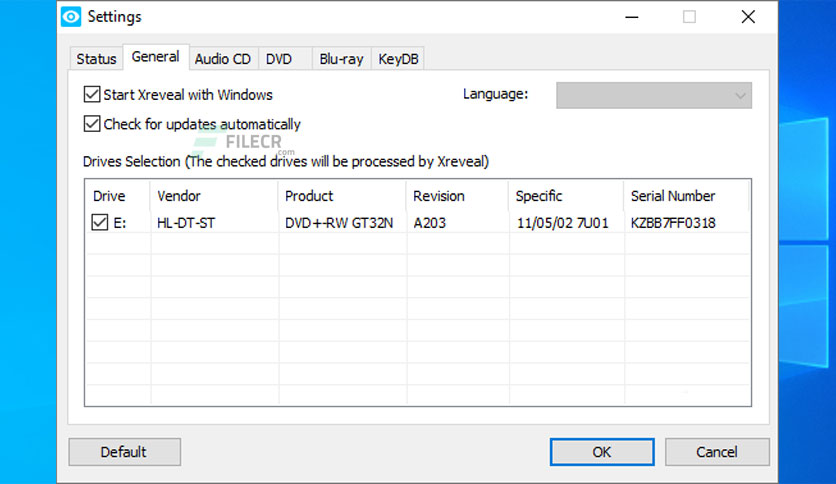Viewport: 836px width, 484px height.
Task: Click the A203 revision value
Action: 430,223
